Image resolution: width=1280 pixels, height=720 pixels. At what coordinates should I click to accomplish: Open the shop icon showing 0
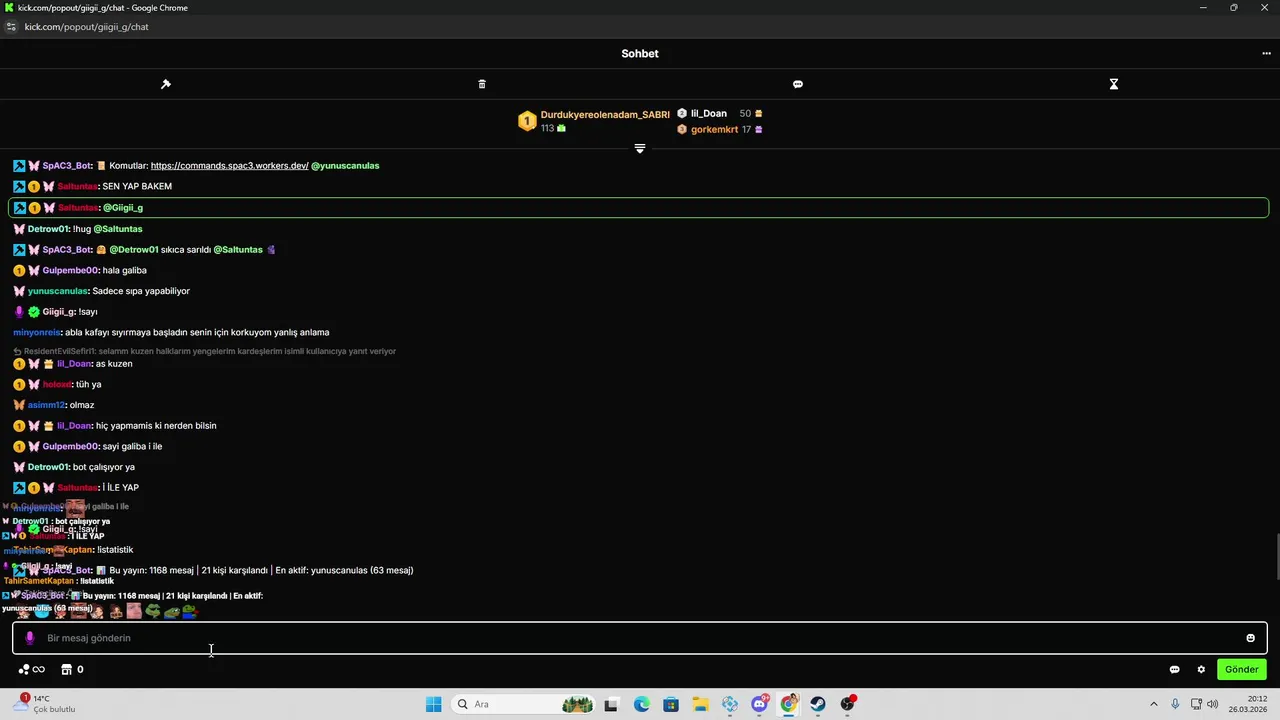coord(72,670)
